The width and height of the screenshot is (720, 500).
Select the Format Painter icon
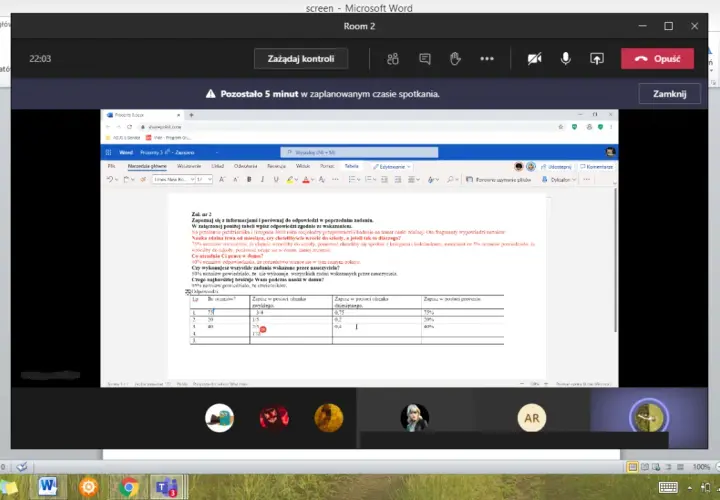(x=143, y=180)
